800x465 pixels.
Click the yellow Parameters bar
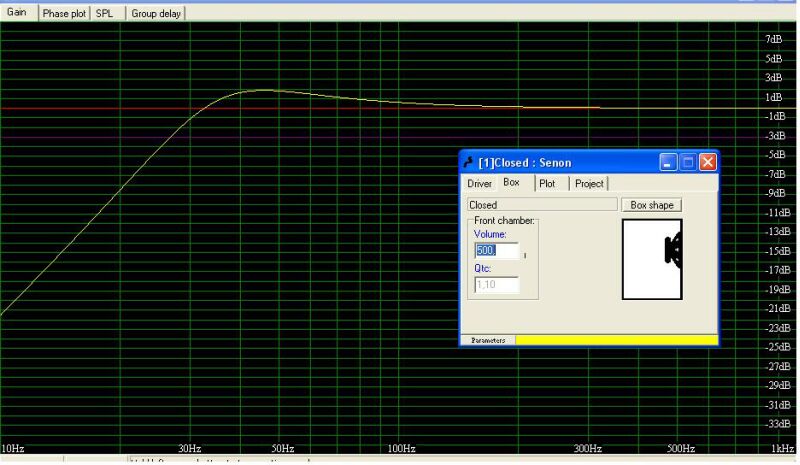click(x=616, y=340)
